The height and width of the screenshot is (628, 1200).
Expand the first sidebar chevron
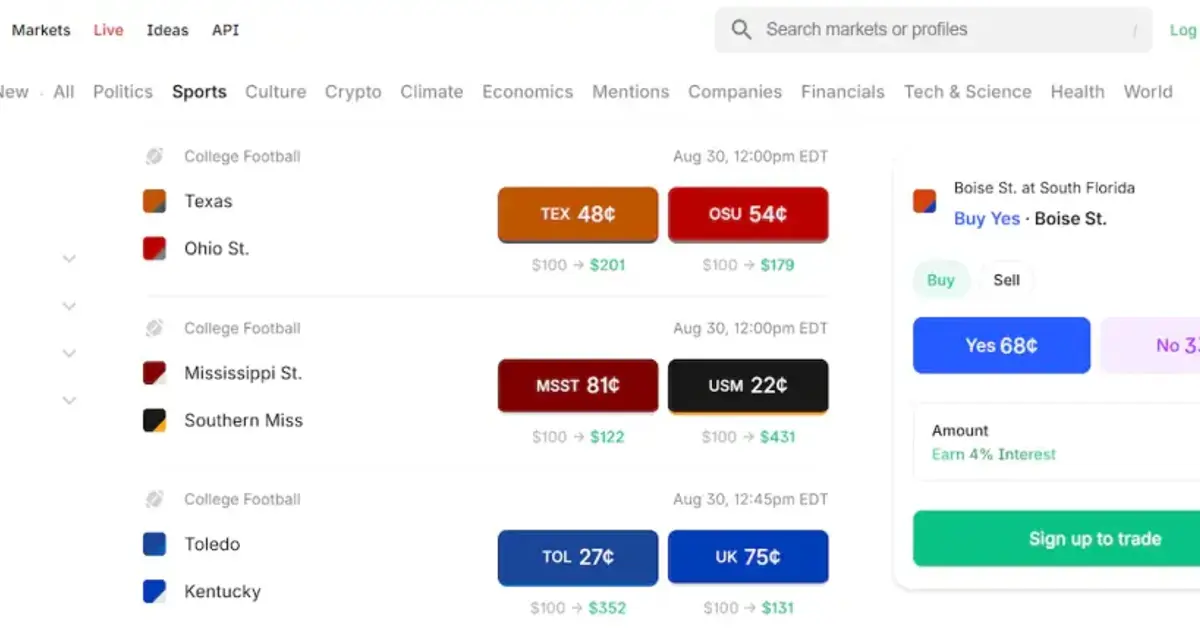[x=69, y=259]
